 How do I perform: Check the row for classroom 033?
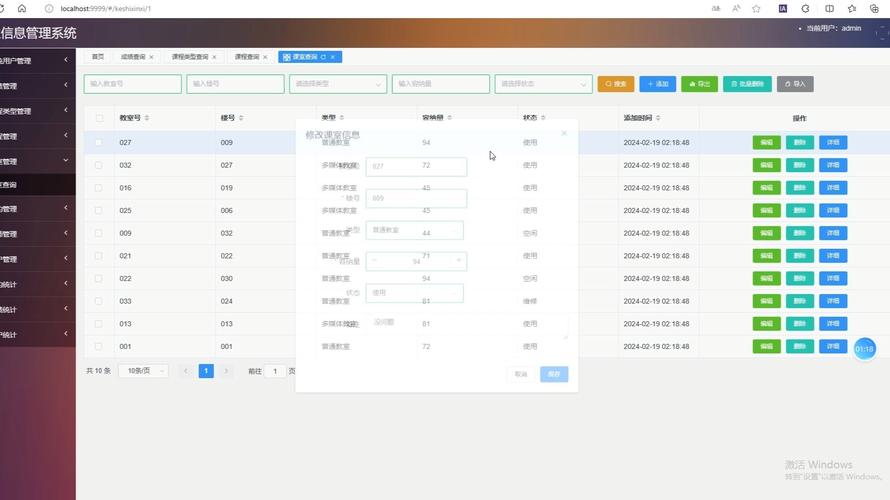[99, 301]
